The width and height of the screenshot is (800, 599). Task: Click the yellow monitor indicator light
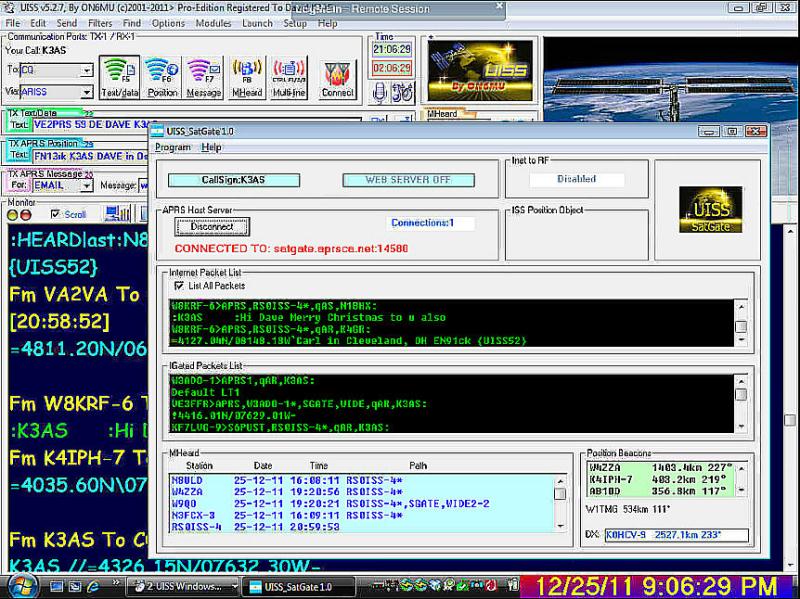(x=13, y=215)
